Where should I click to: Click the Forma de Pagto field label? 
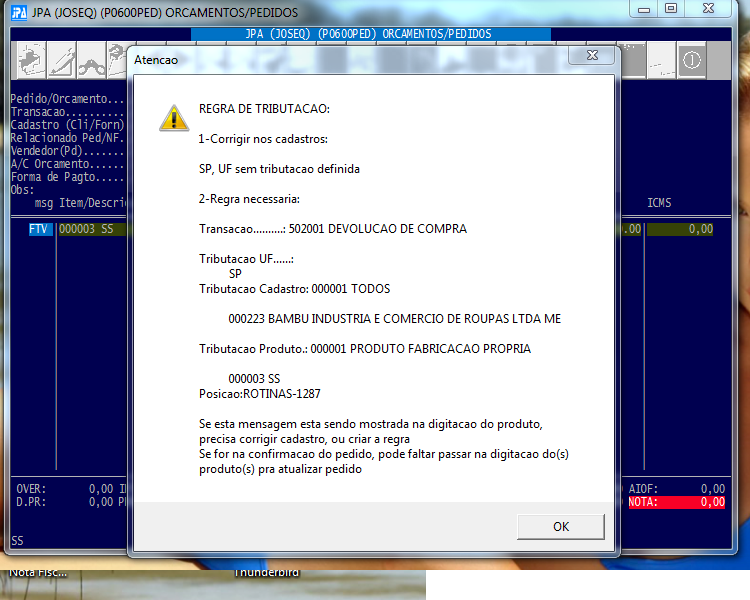pos(67,177)
